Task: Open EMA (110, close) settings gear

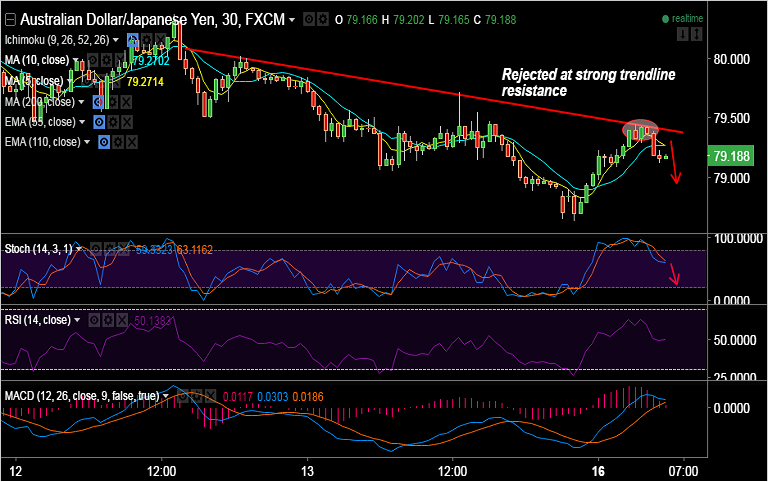Action: [118, 142]
